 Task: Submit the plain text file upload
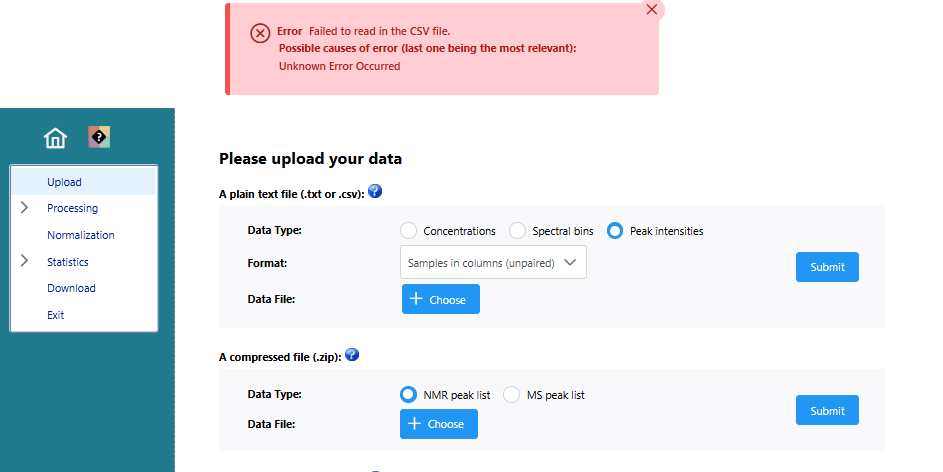pyautogui.click(x=827, y=267)
